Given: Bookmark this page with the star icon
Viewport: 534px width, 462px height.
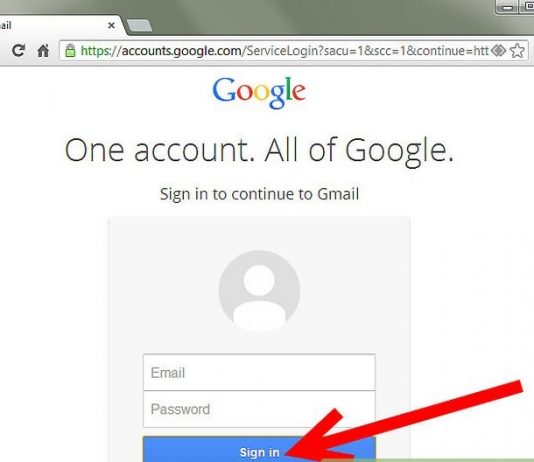Looking at the screenshot, I should tap(517, 51).
